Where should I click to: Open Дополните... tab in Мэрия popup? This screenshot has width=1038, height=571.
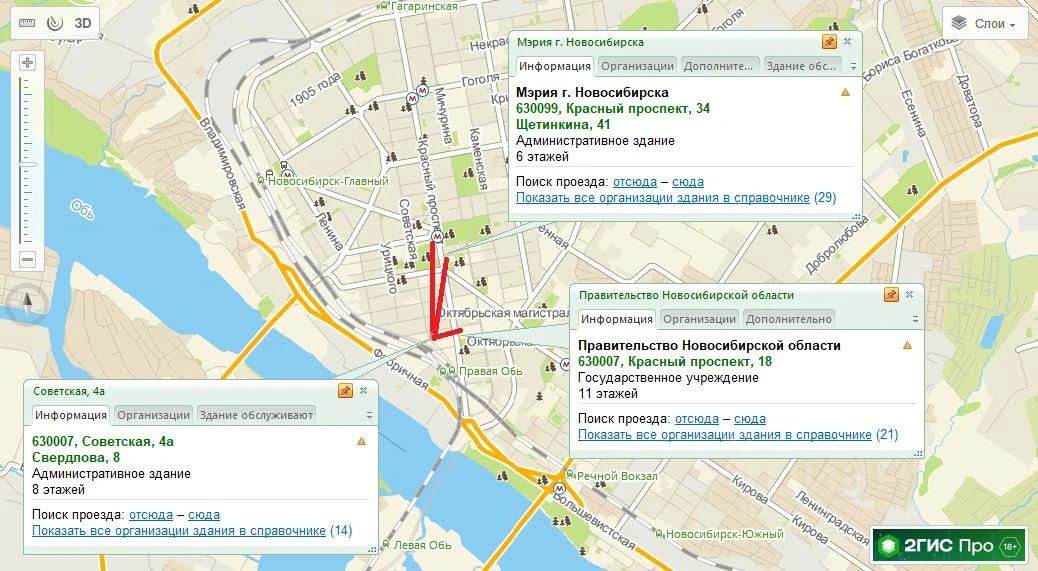[x=718, y=66]
